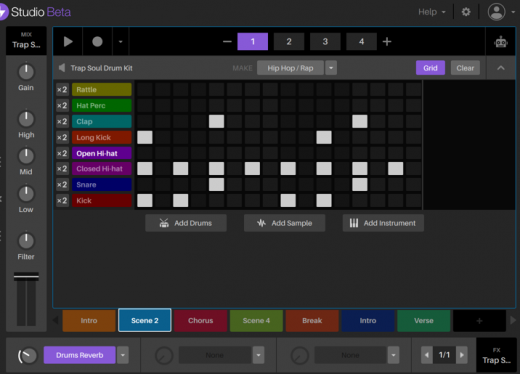Add a pattern with the plus icon

click(387, 42)
